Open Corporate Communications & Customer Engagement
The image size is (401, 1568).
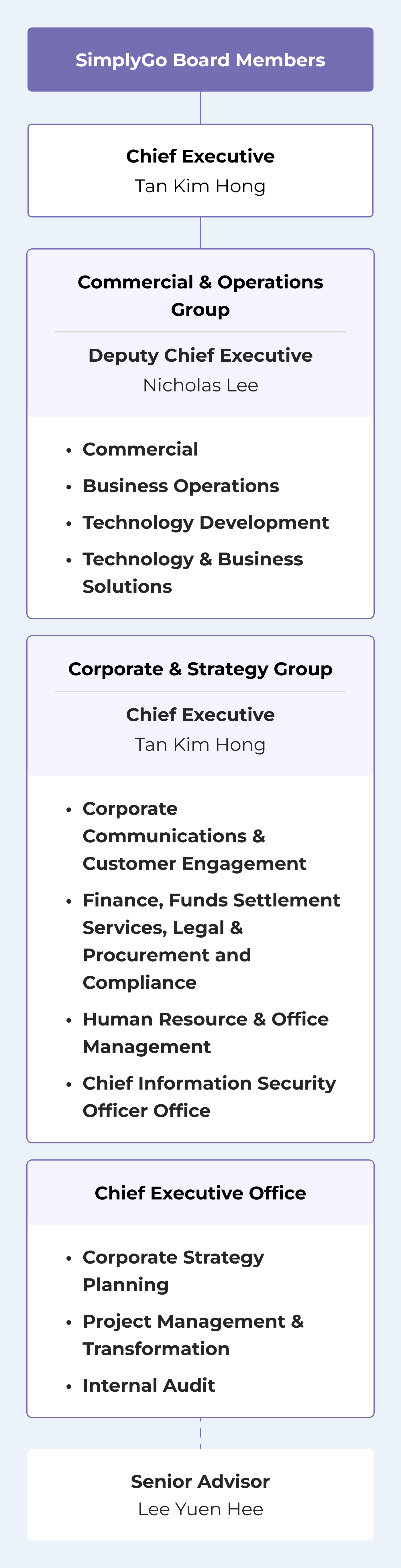tap(194, 836)
